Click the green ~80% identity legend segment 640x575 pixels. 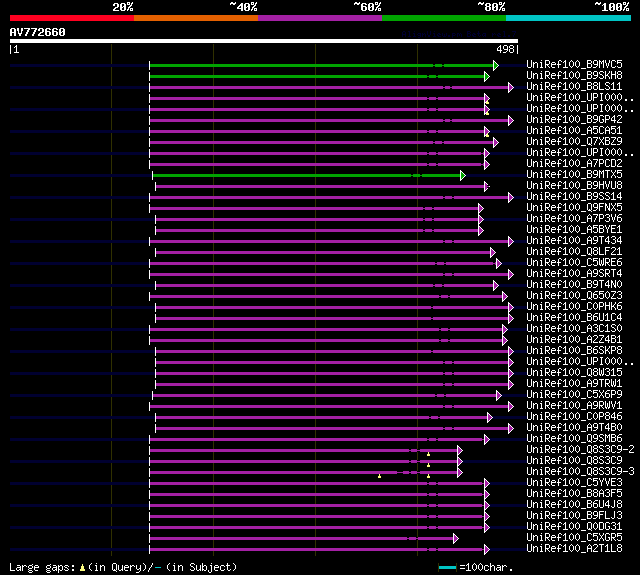444,18
